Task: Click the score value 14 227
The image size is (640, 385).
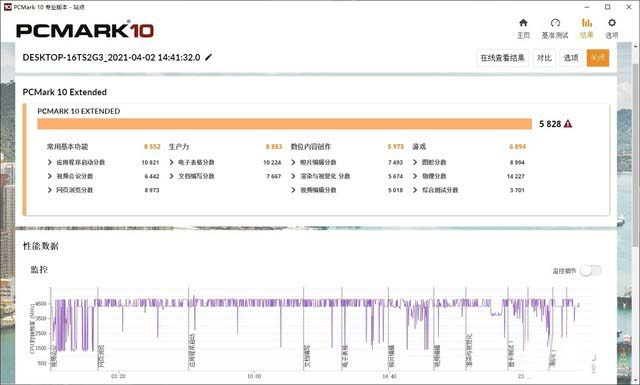Action: pyautogui.click(x=516, y=176)
